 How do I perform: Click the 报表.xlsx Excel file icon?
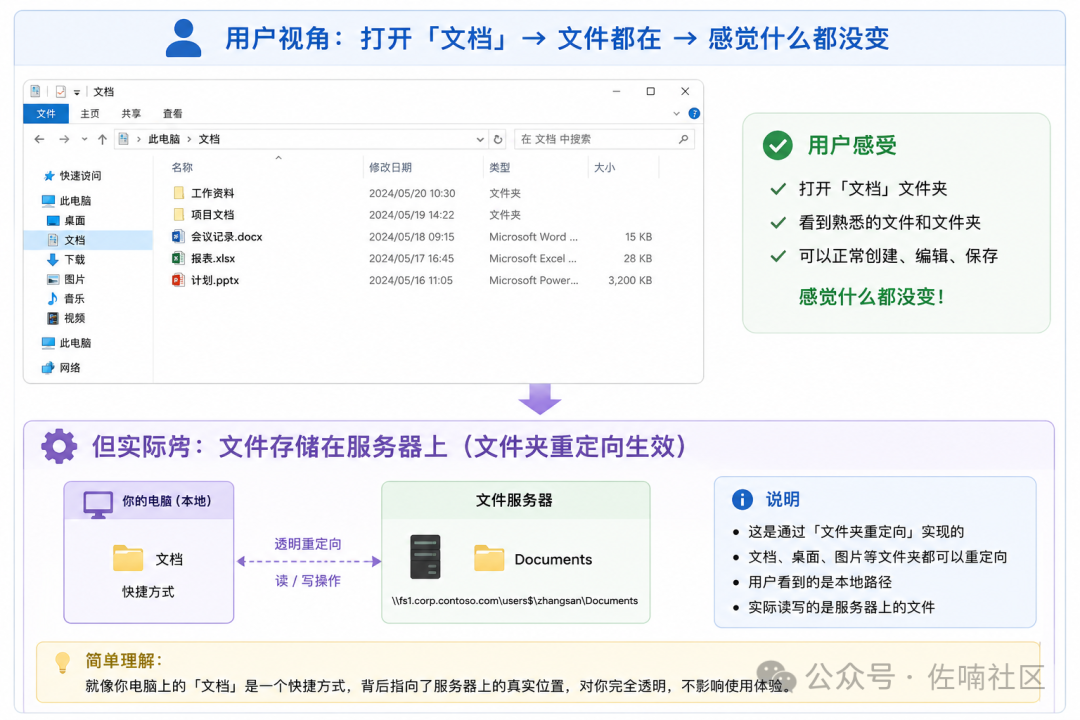178,258
